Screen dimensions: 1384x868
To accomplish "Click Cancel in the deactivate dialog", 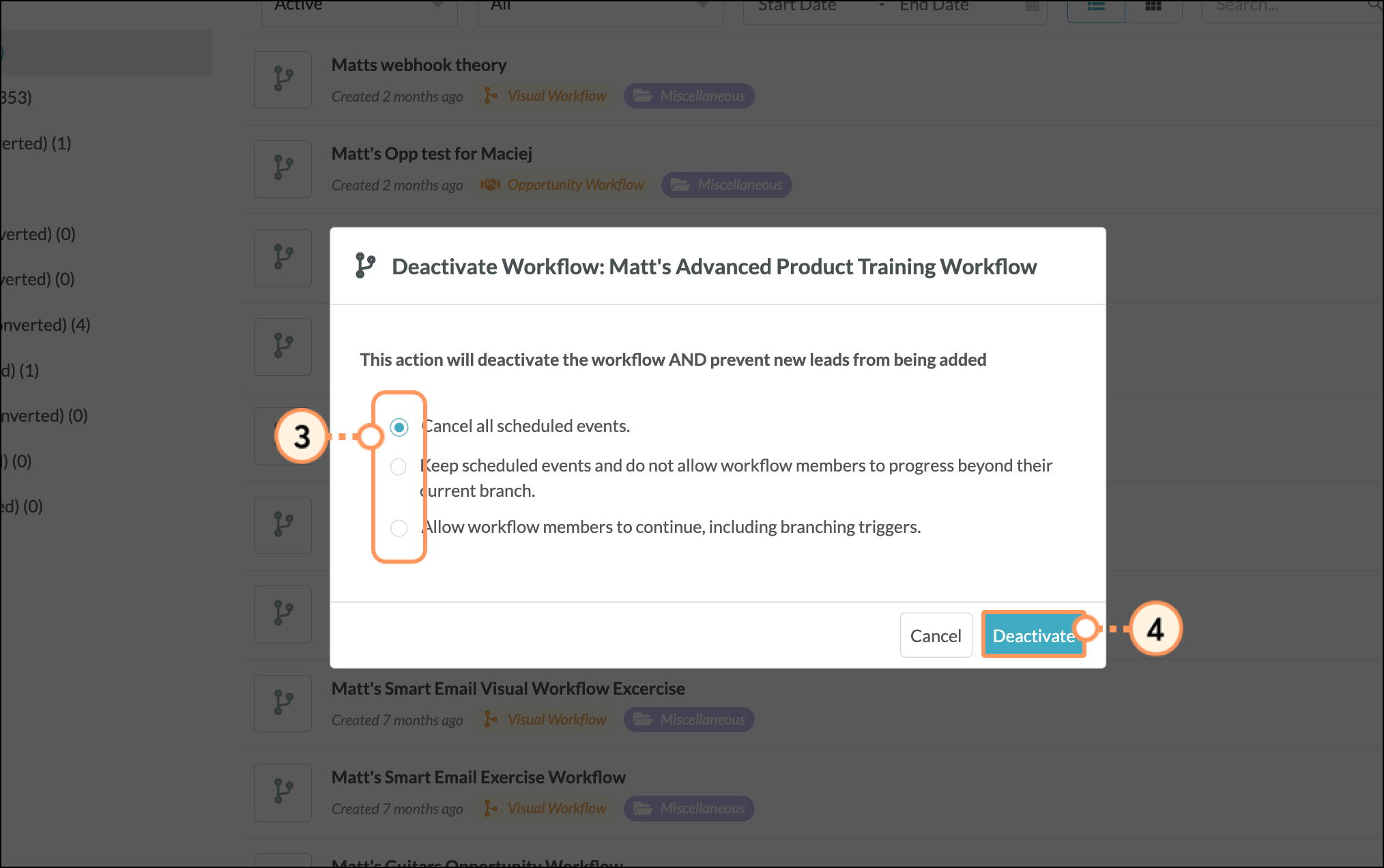I will point(936,636).
